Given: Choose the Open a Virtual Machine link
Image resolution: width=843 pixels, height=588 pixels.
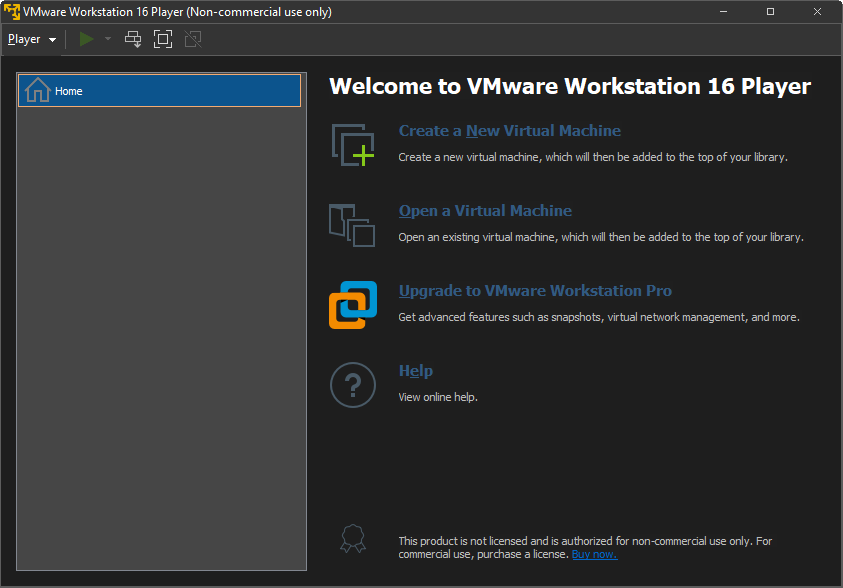Looking at the screenshot, I should [485, 211].
